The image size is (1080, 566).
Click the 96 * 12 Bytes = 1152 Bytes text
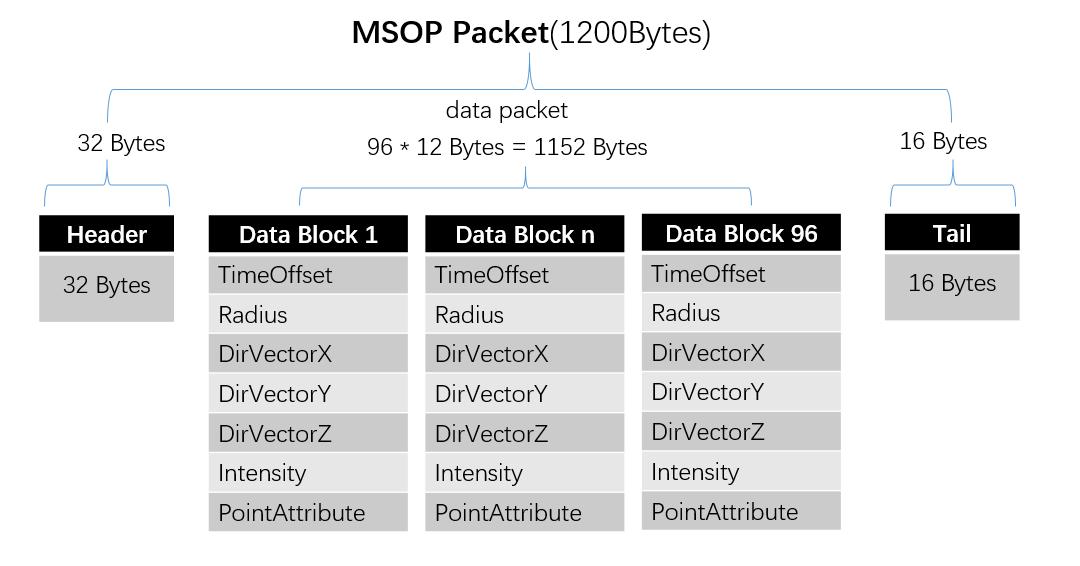coord(507,147)
